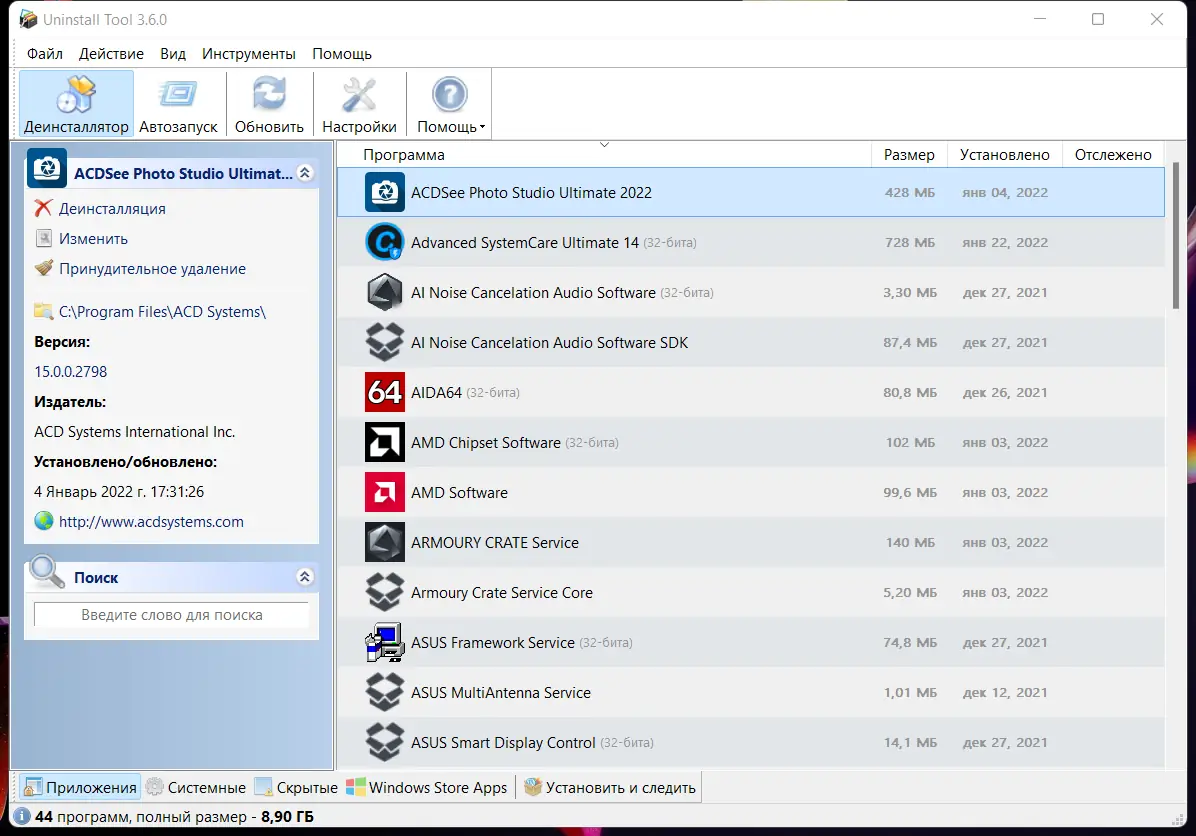The width and height of the screenshot is (1196, 836).
Task: Open the Помощь menu in menu bar
Action: (342, 53)
